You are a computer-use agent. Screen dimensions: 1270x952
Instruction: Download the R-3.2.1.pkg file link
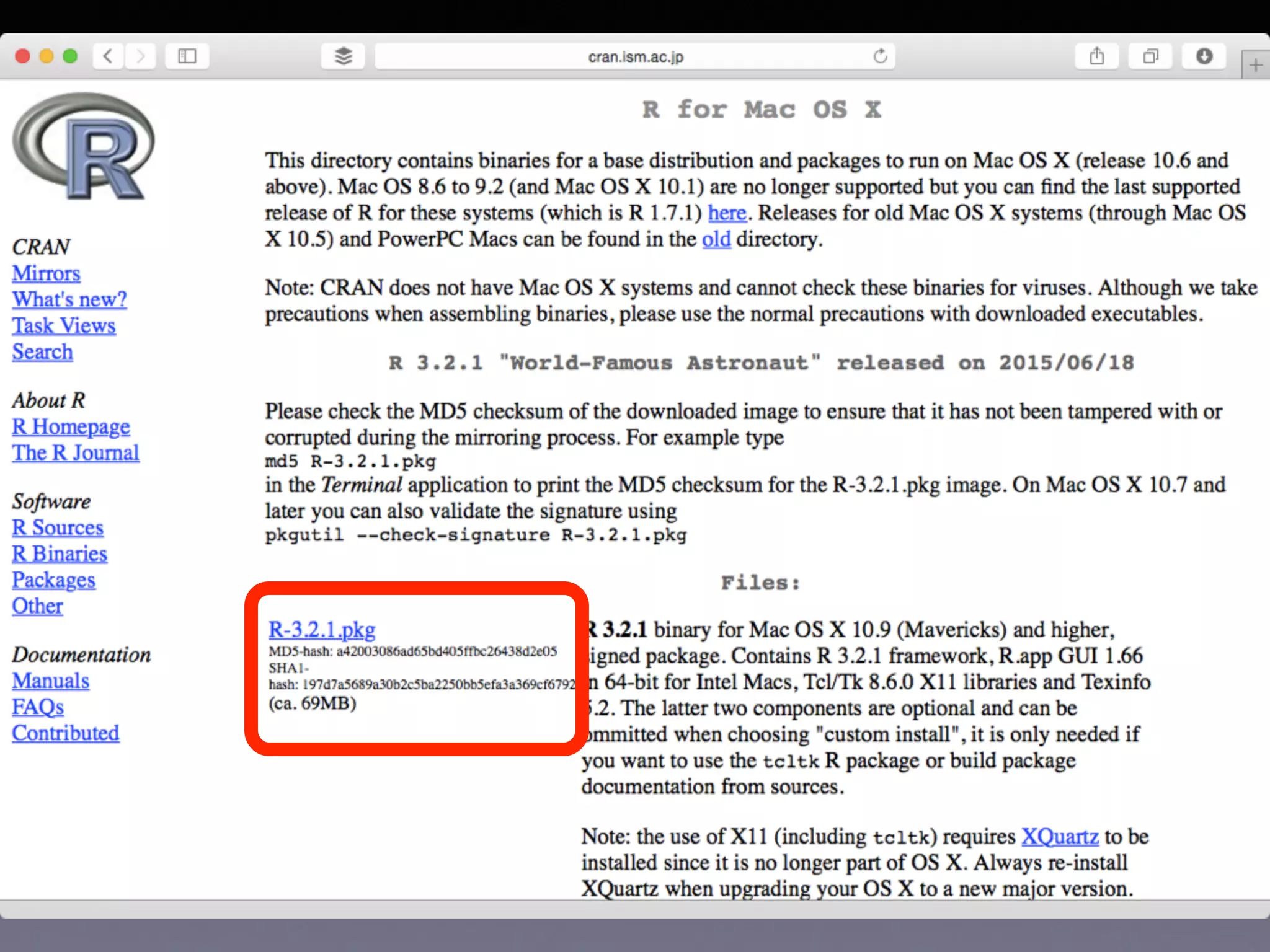322,630
